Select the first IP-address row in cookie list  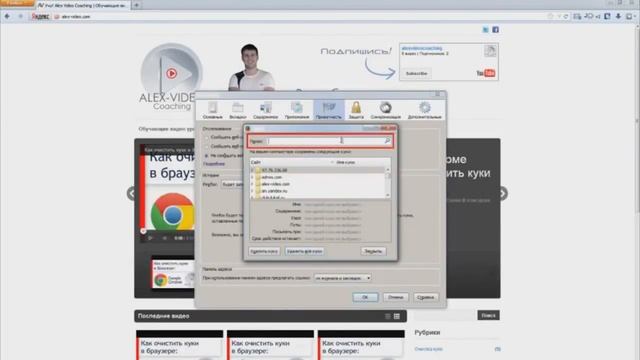coord(318,170)
